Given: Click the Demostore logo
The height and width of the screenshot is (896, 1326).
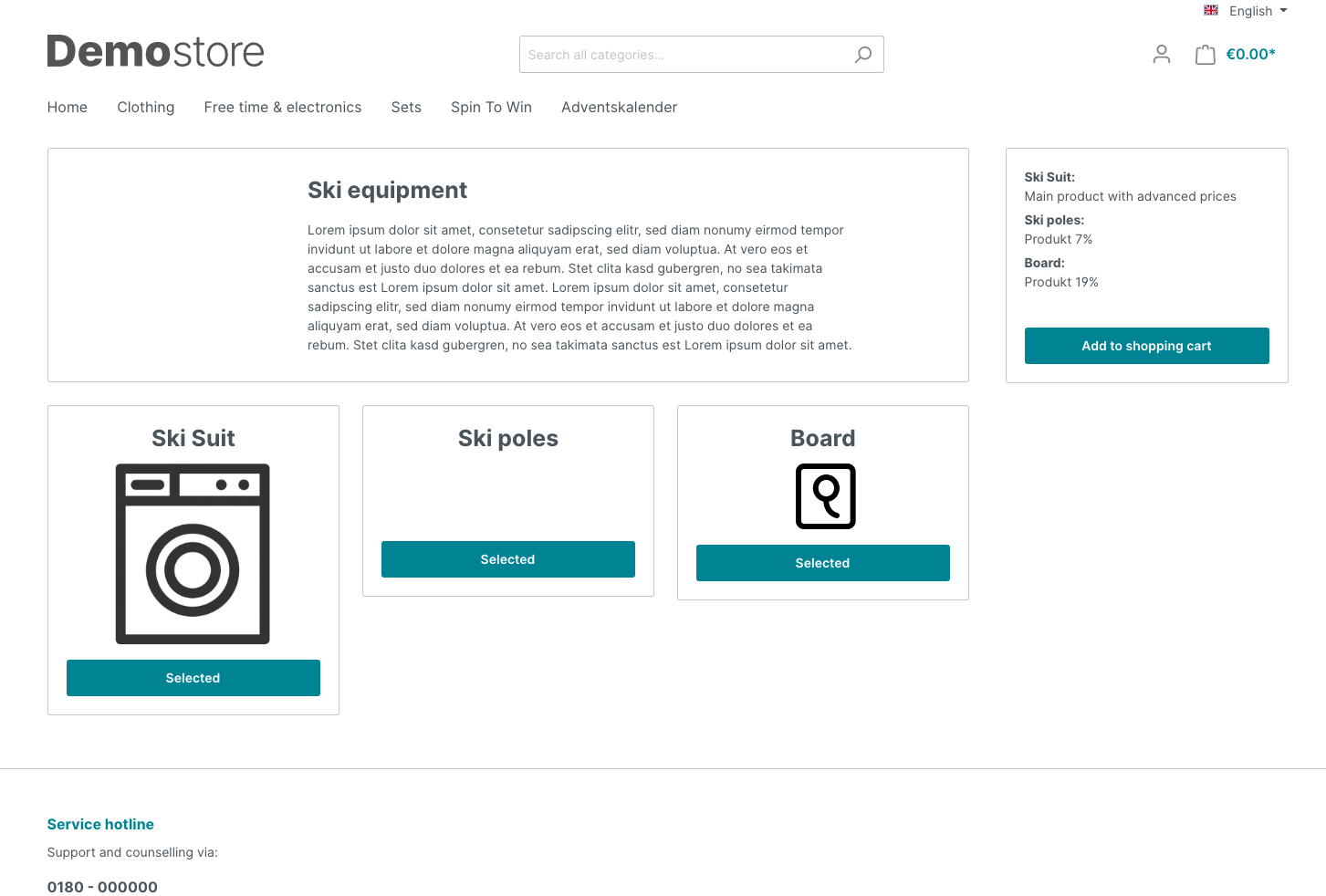Looking at the screenshot, I should coord(155,51).
